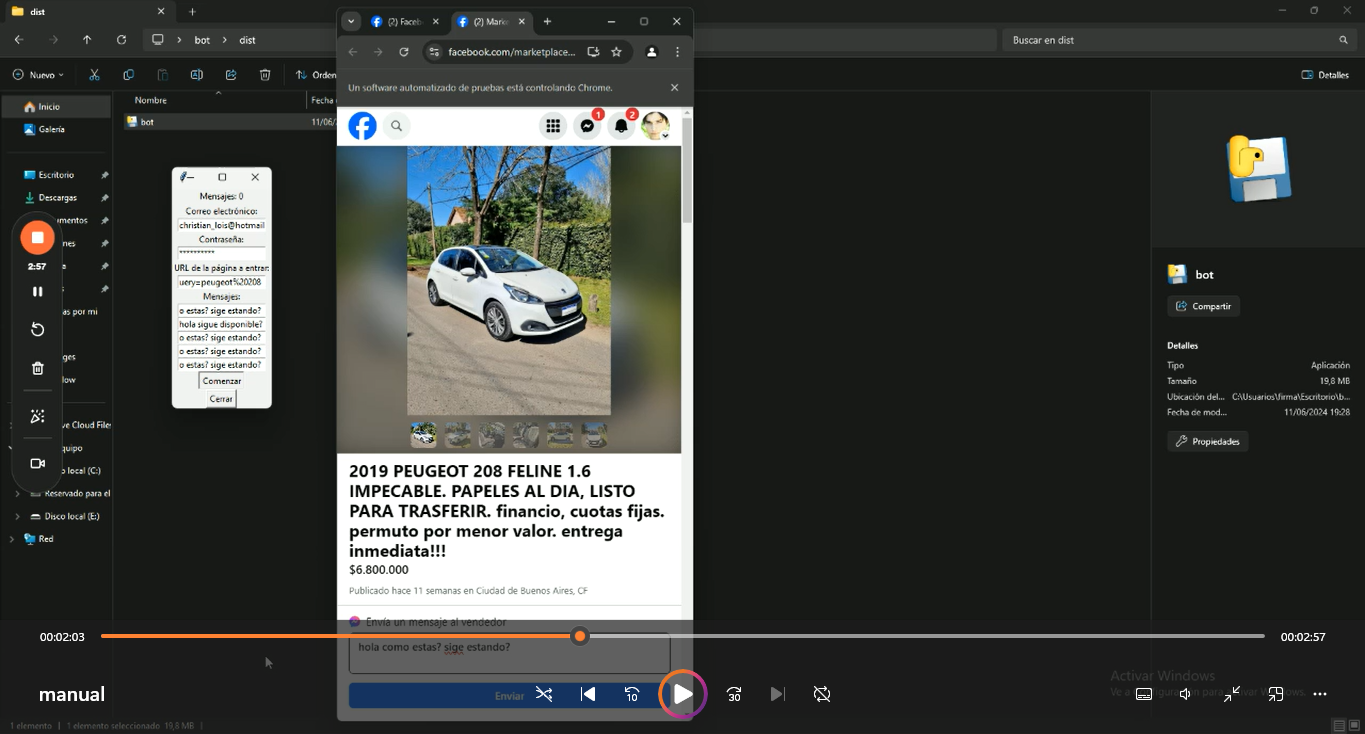Stop the screen recording
Image resolution: width=1365 pixels, height=734 pixels.
point(37,238)
